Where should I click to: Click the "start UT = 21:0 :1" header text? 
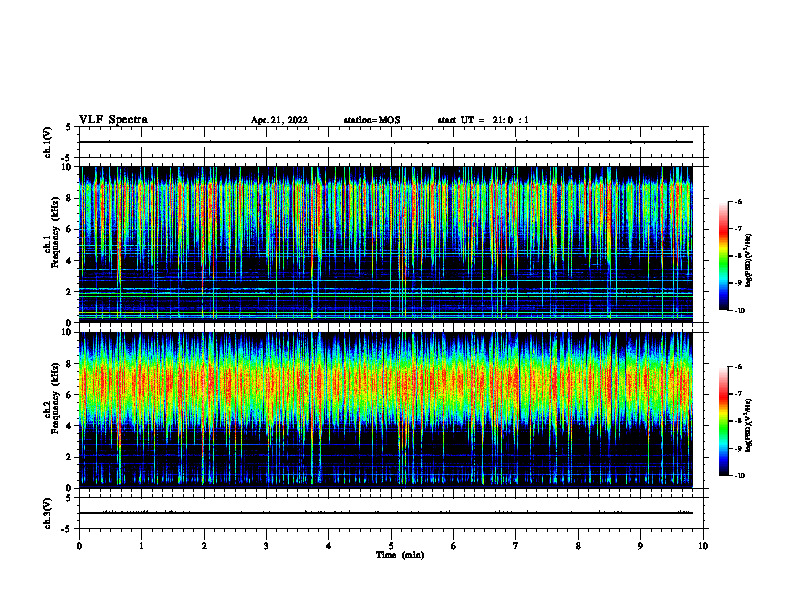tap(483, 120)
